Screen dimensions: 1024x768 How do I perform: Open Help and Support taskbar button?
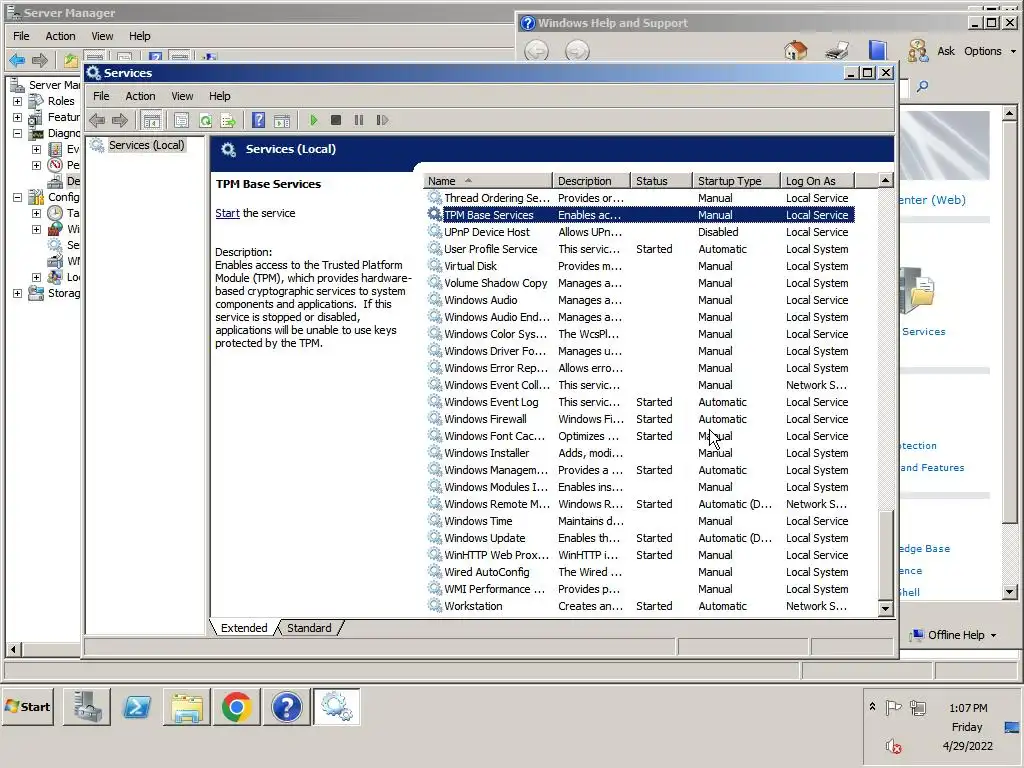tap(287, 707)
